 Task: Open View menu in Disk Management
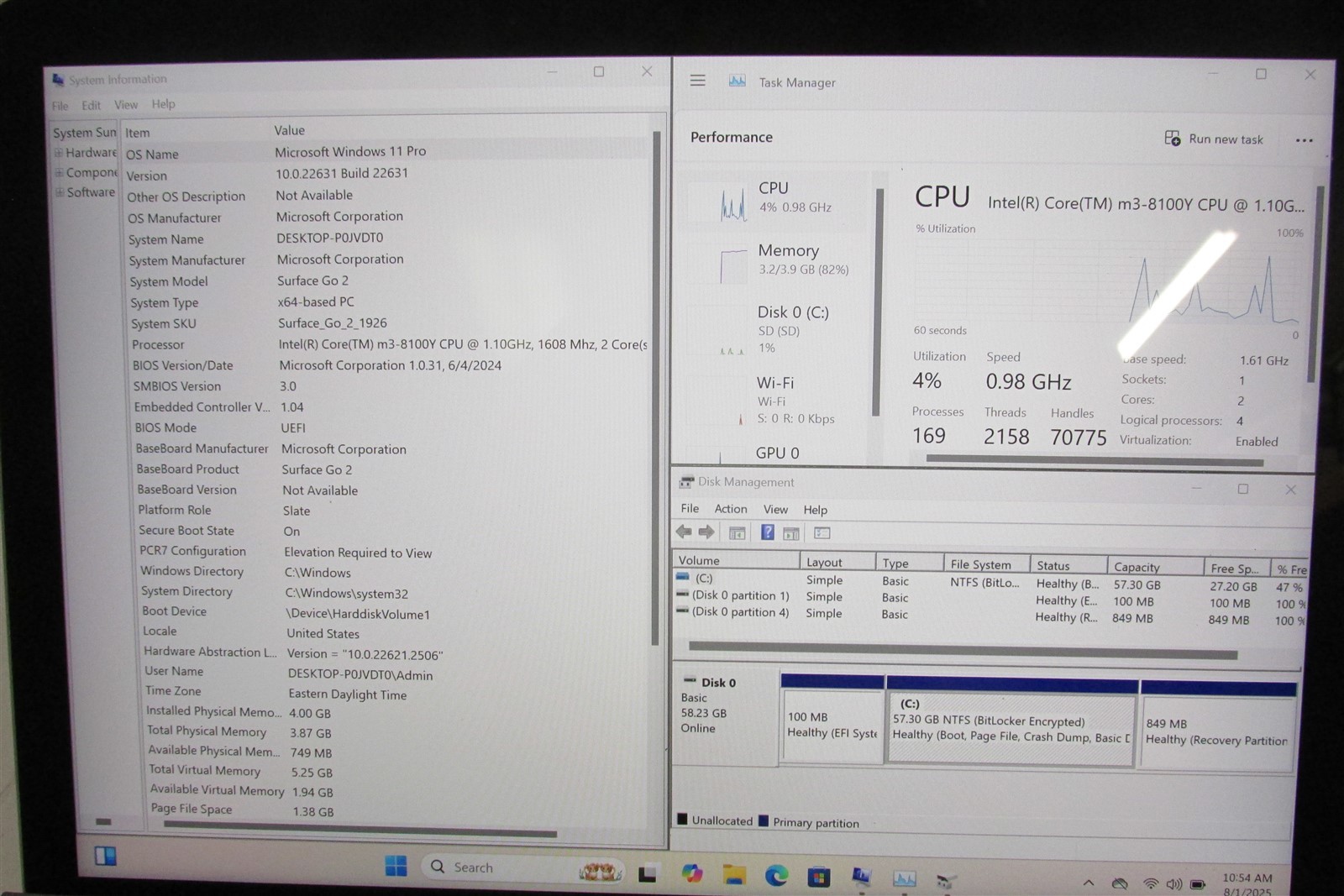coord(775,510)
